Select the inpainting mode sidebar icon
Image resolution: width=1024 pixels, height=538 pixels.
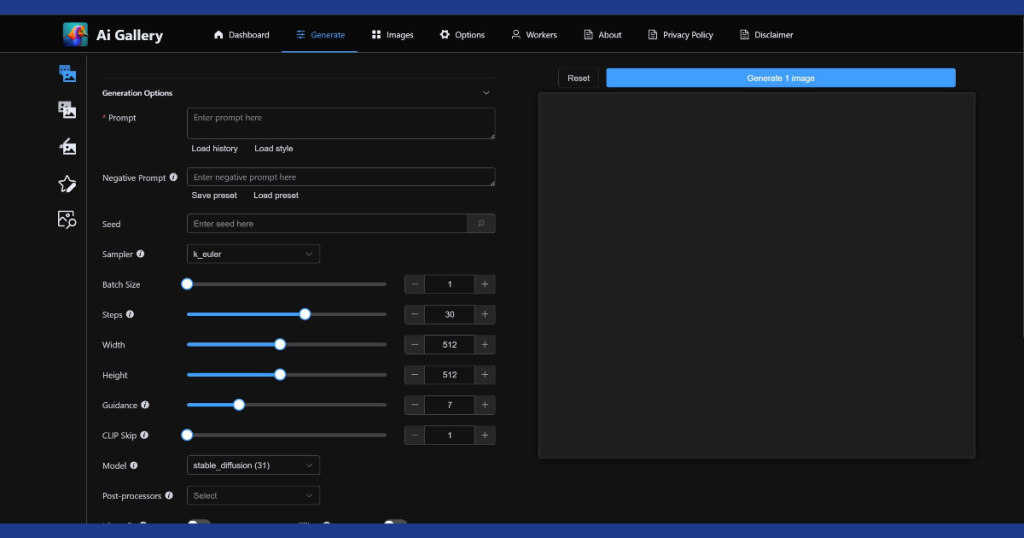coord(67,146)
